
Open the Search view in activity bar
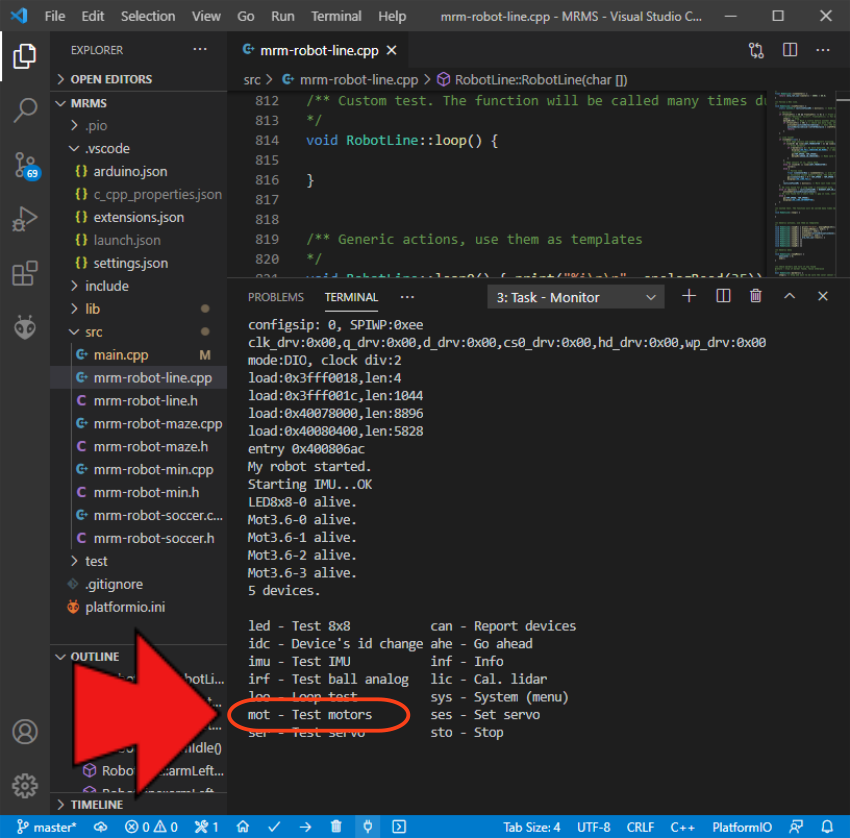click(25, 110)
